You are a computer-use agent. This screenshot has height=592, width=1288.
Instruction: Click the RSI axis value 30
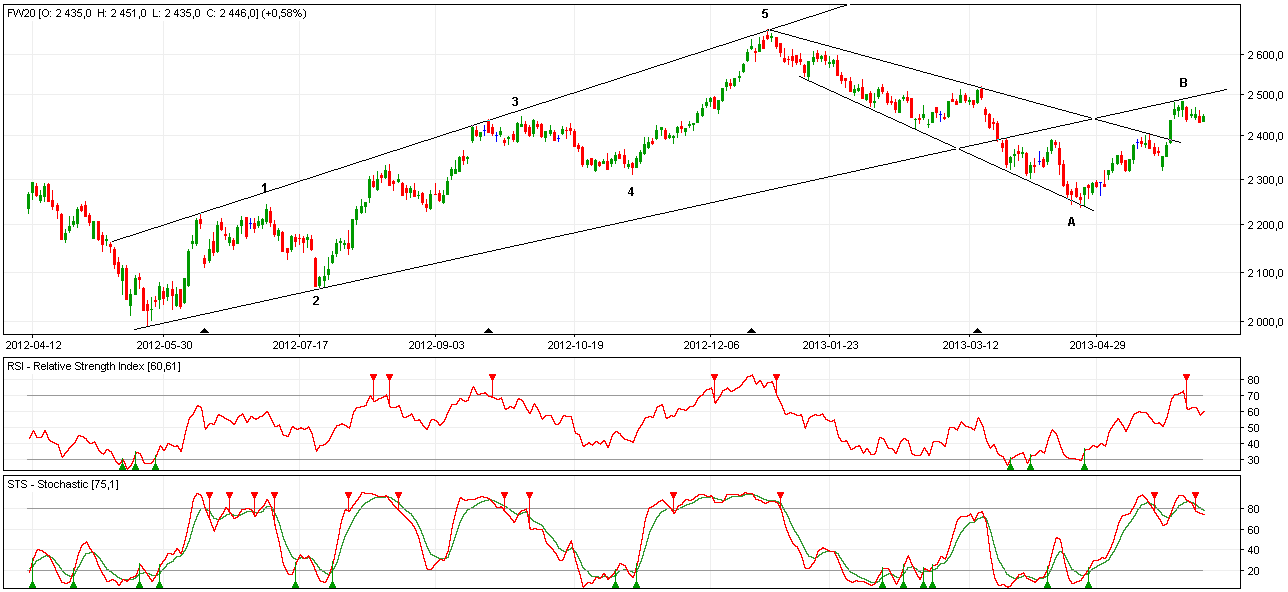(x=1253, y=460)
